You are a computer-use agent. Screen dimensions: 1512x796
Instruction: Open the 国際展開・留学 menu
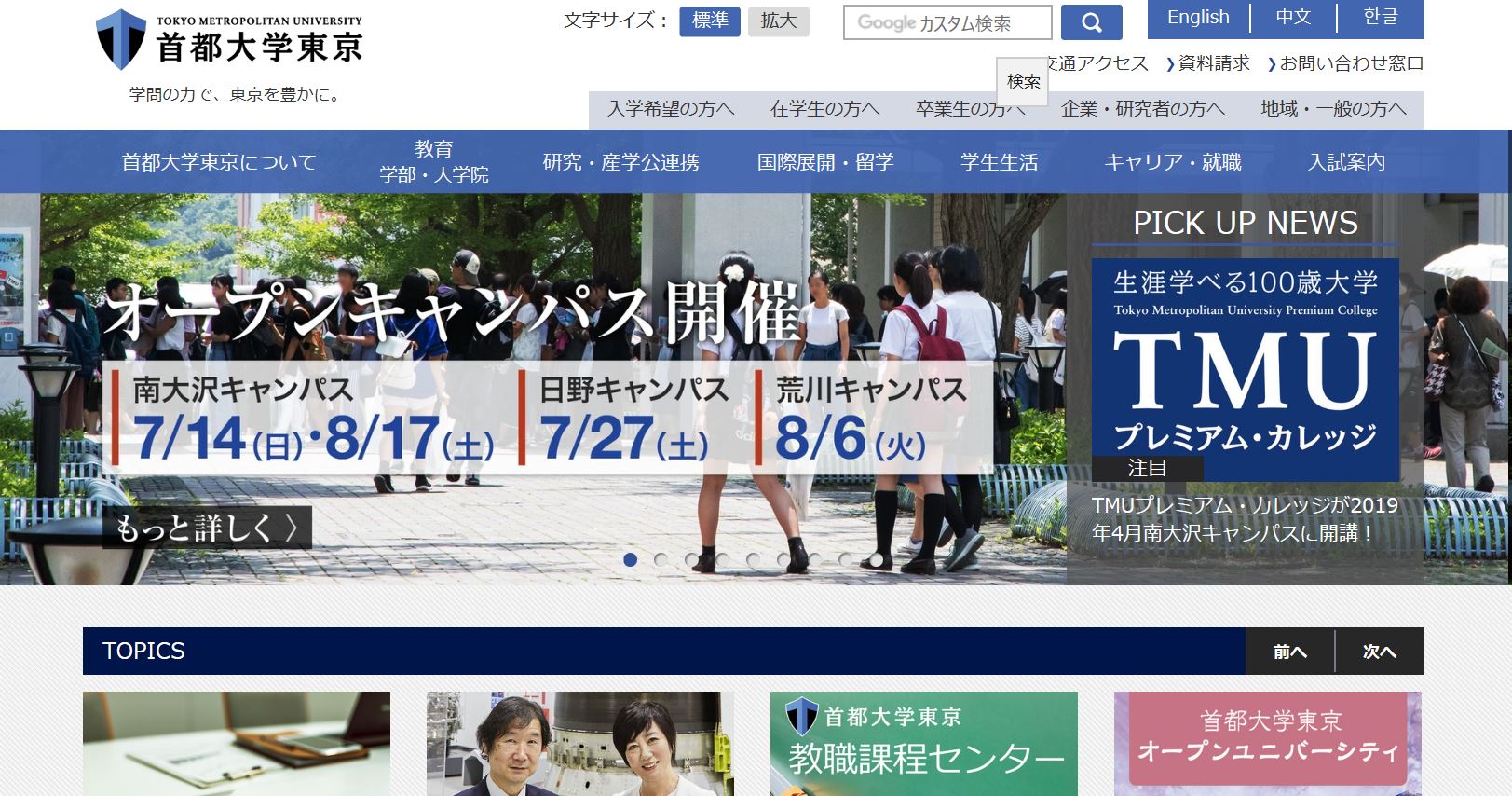pos(825,162)
